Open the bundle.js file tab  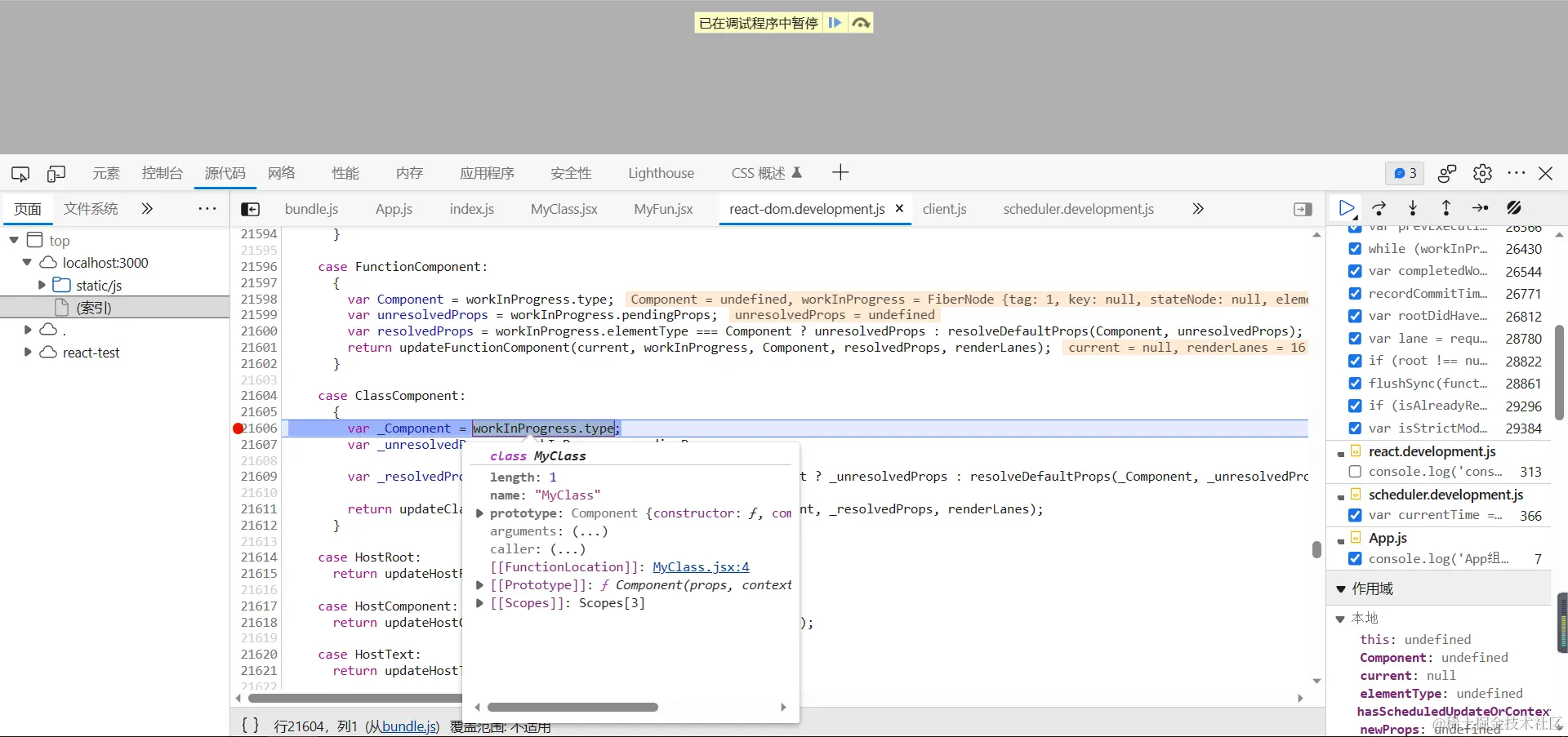click(311, 209)
